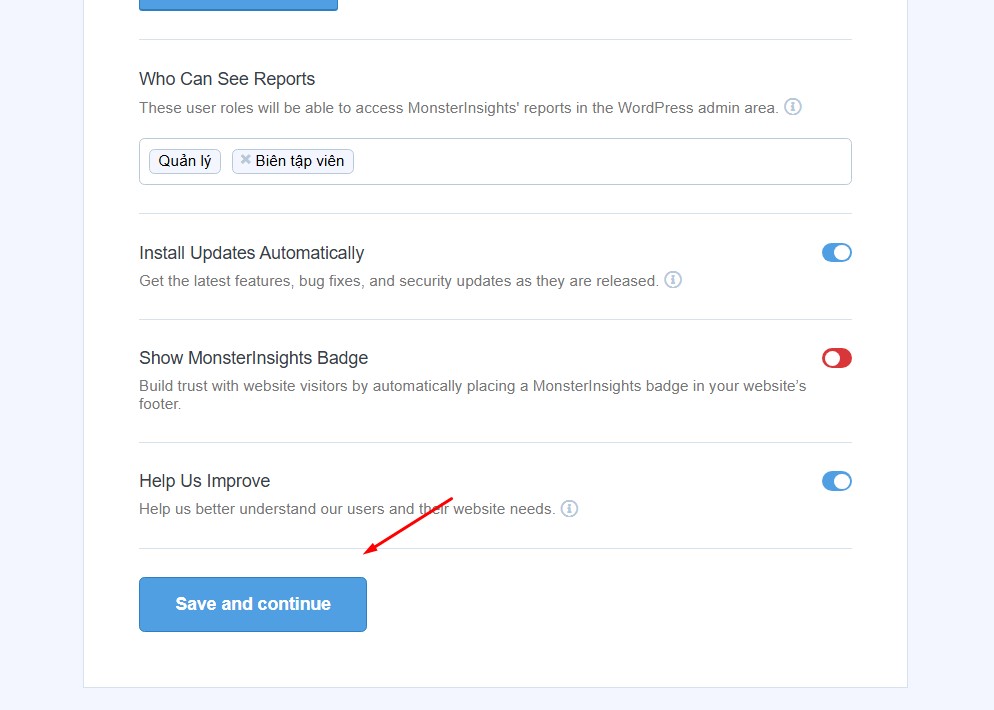This screenshot has width=994, height=710.
Task: Click the user roles access description text
Action: point(458,108)
